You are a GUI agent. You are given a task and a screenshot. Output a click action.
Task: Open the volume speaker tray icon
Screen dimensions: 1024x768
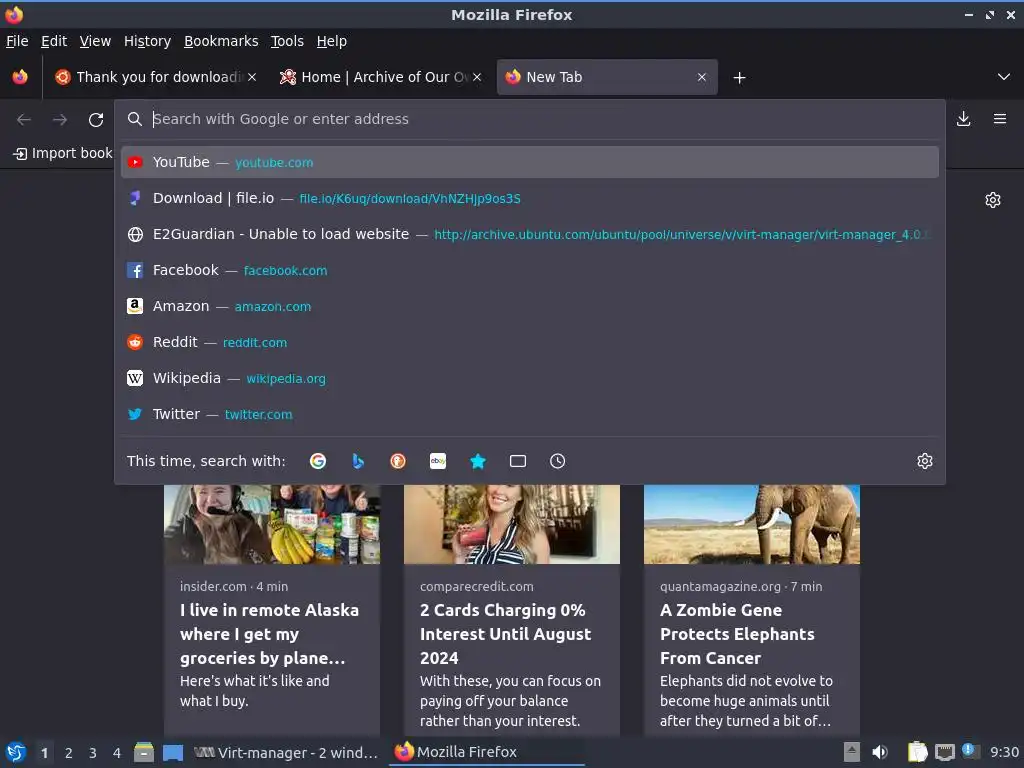[x=880, y=752]
